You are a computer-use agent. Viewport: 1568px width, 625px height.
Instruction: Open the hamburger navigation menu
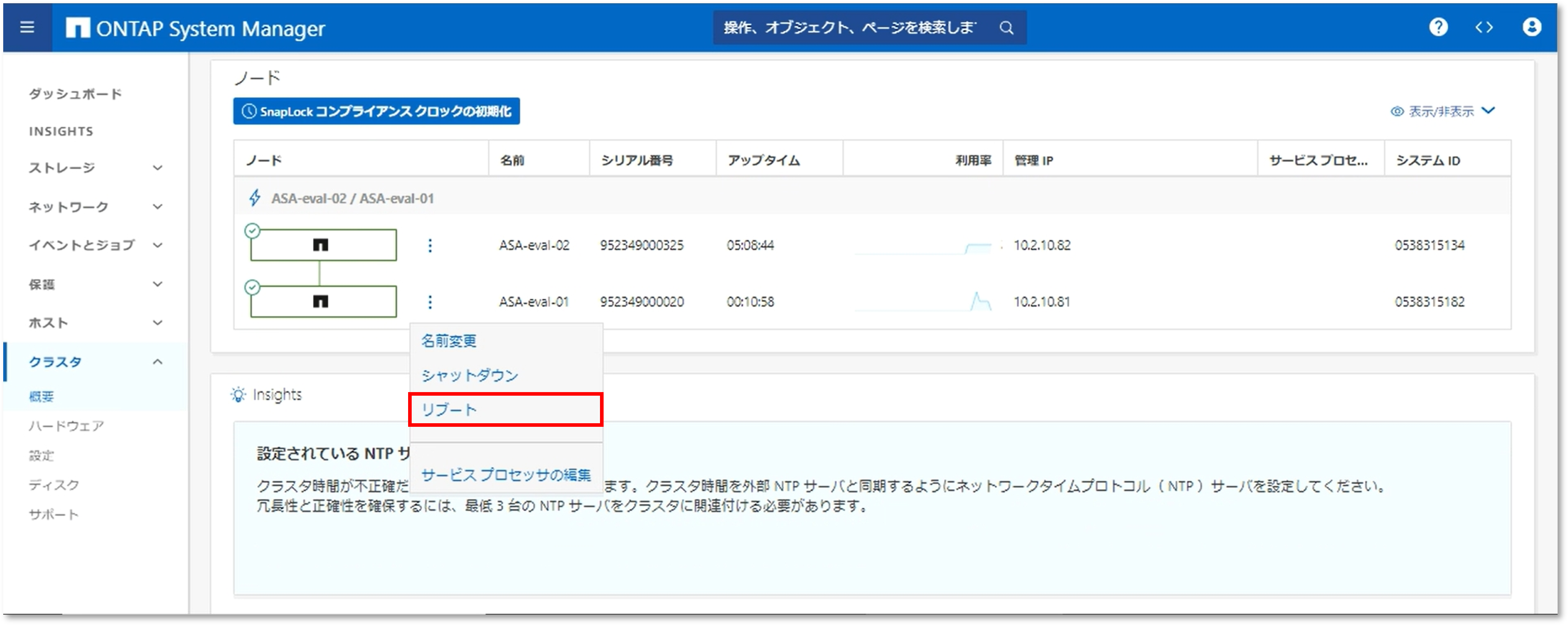coord(27,28)
